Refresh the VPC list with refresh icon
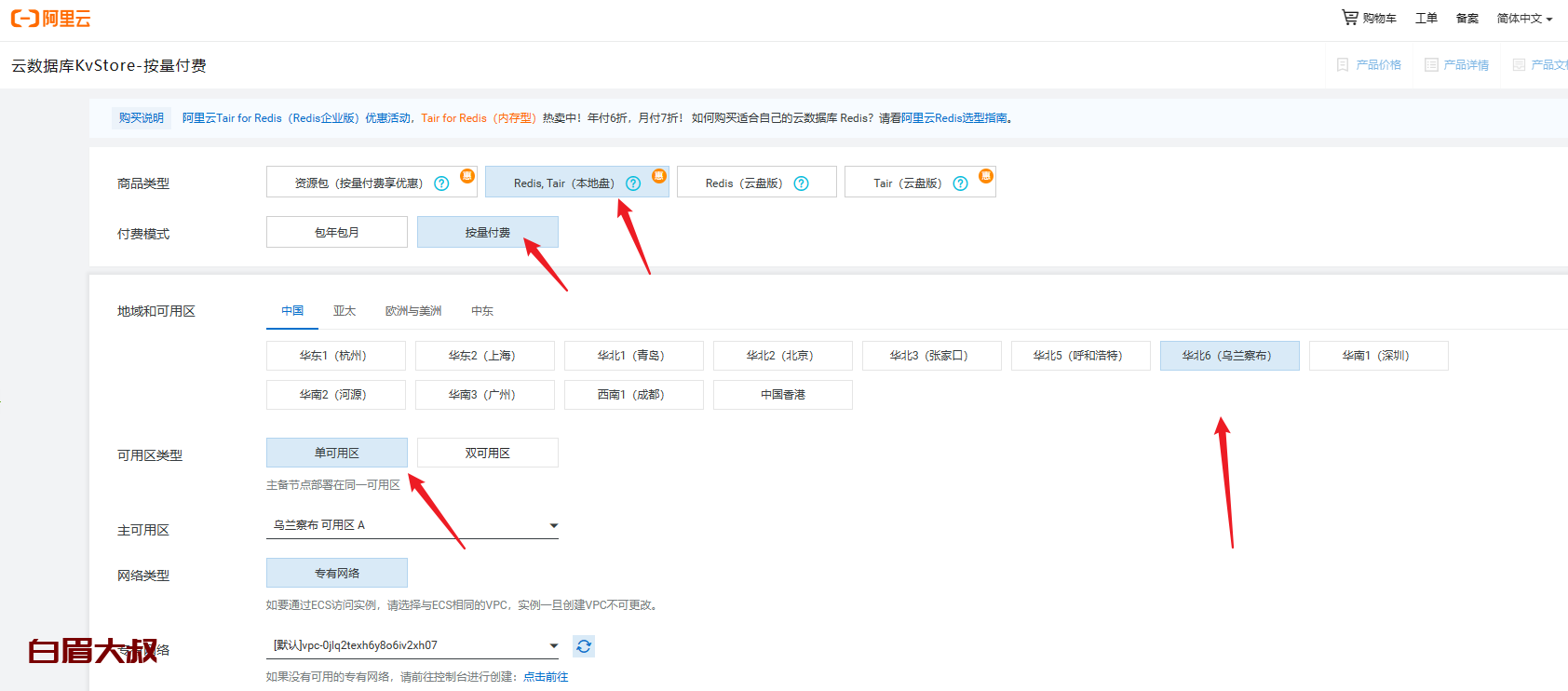The image size is (1568, 691). [584, 646]
